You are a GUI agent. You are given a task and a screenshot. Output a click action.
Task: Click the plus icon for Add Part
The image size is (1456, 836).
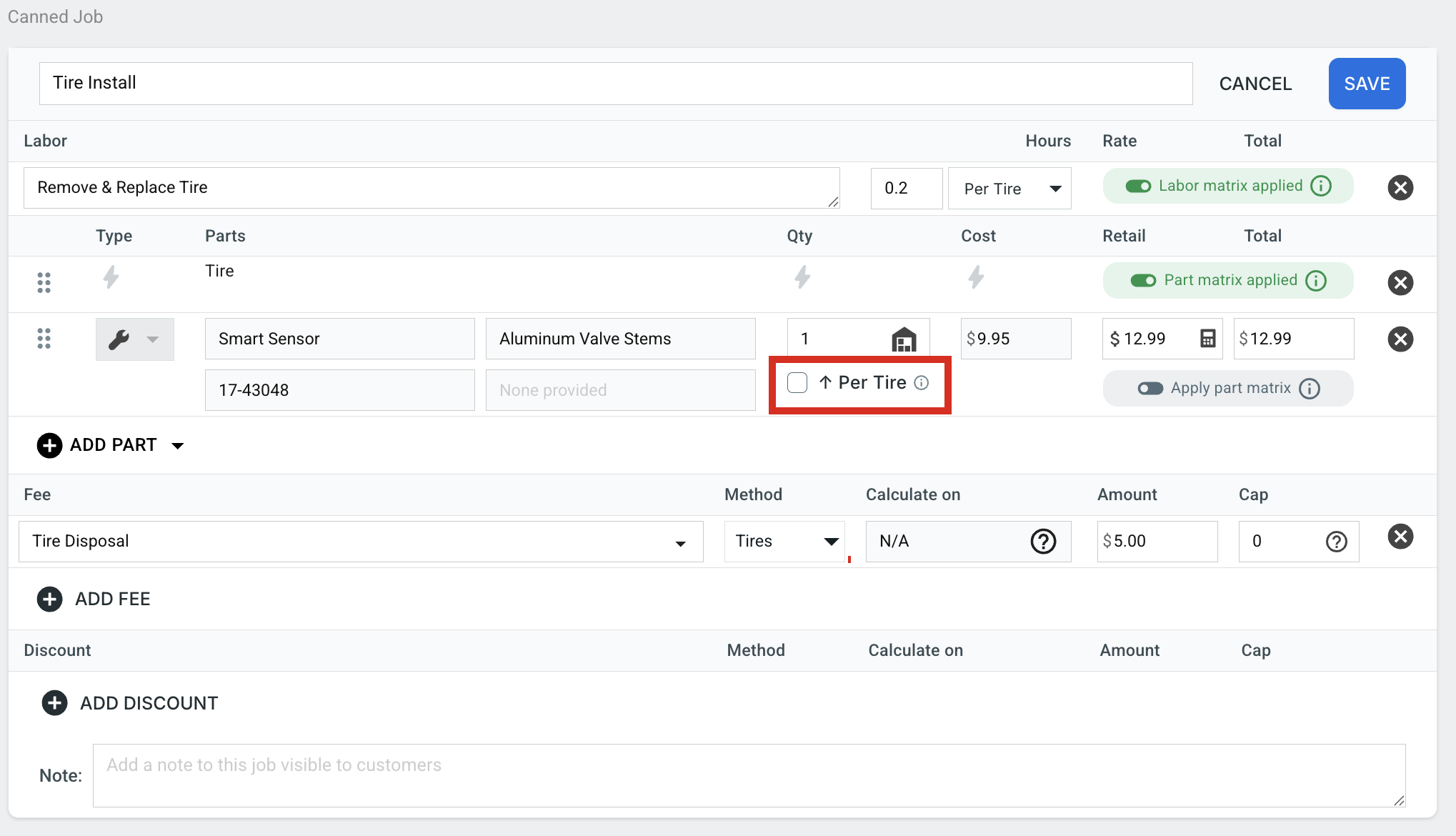coord(49,445)
